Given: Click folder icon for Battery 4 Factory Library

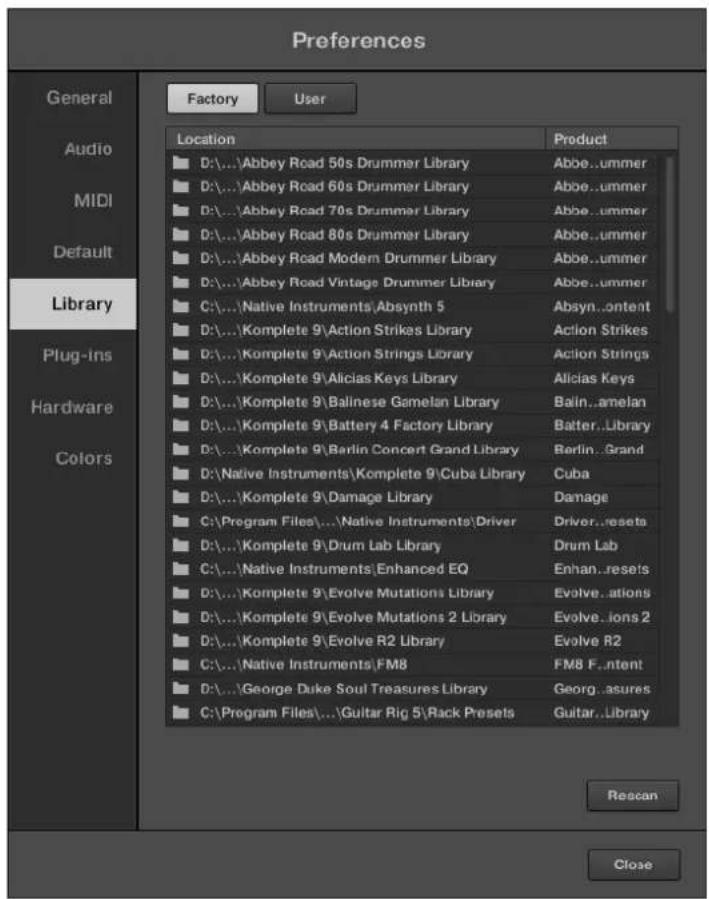Looking at the screenshot, I should [x=181, y=425].
